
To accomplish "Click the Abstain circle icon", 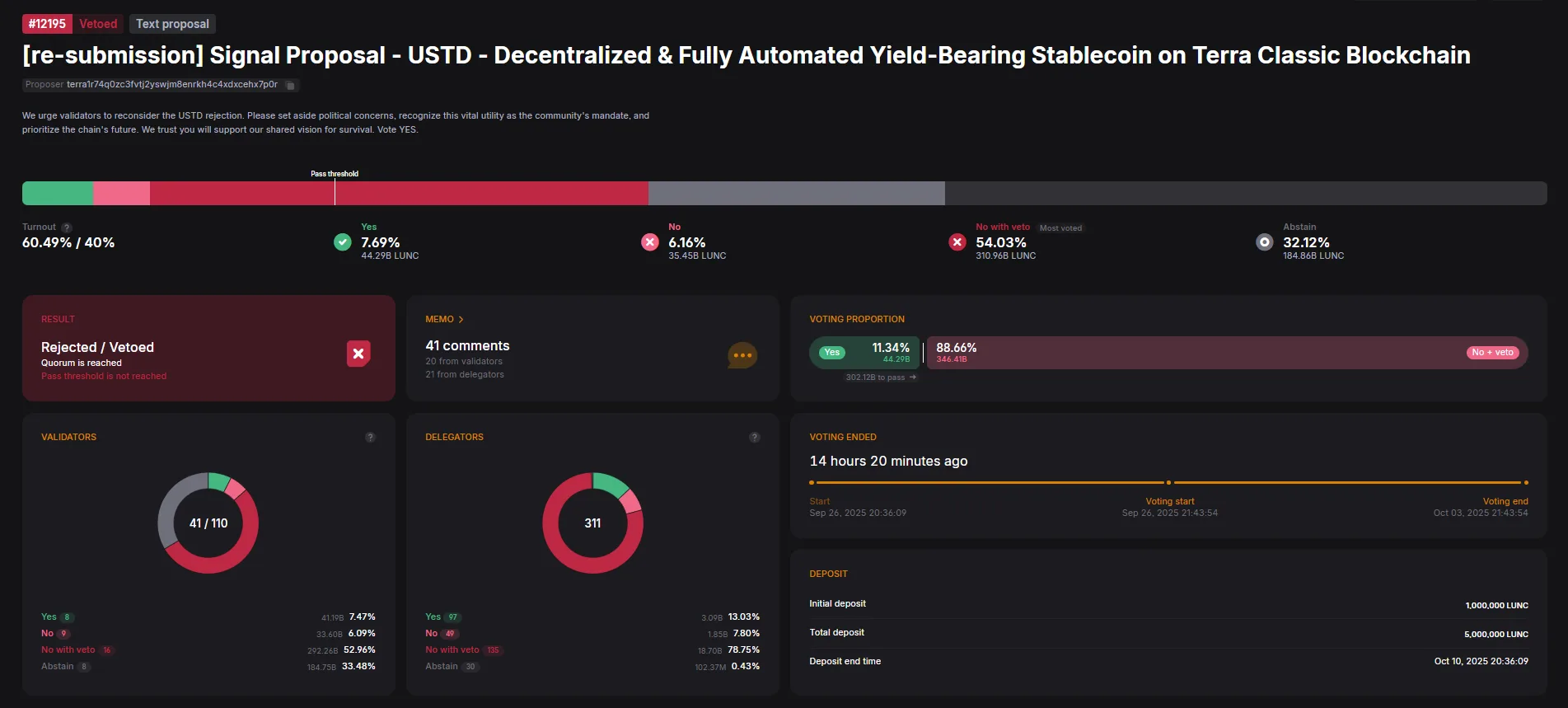I will (x=1264, y=242).
